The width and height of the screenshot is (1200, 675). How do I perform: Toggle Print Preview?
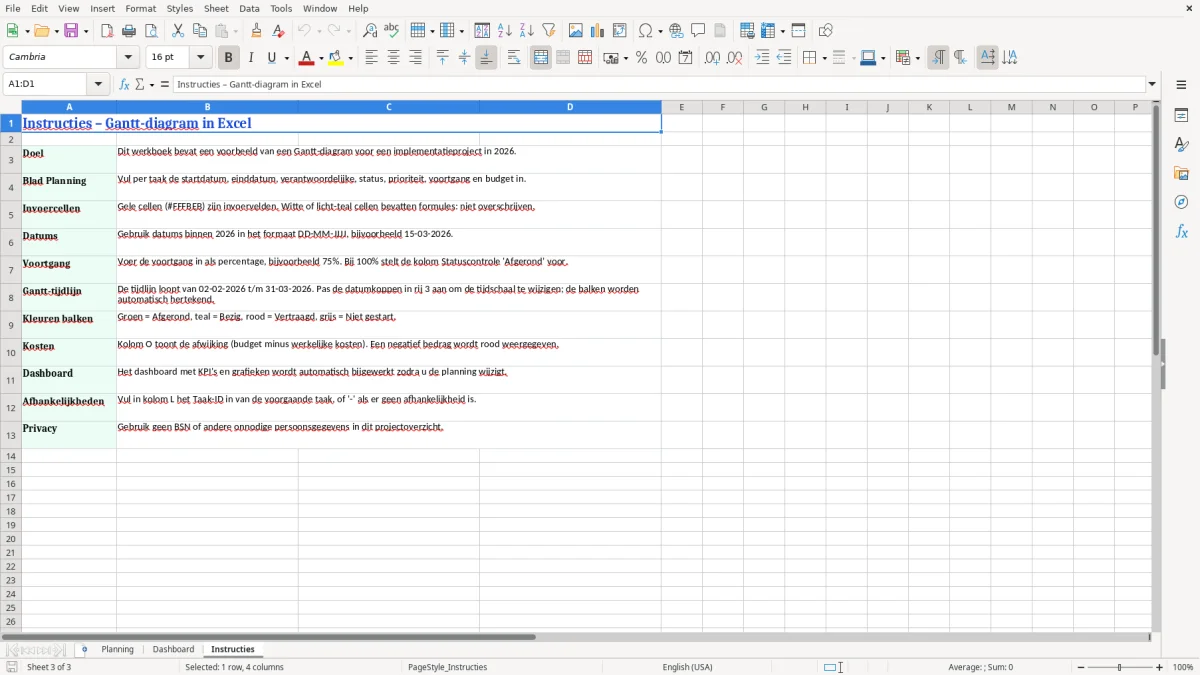pos(150,31)
